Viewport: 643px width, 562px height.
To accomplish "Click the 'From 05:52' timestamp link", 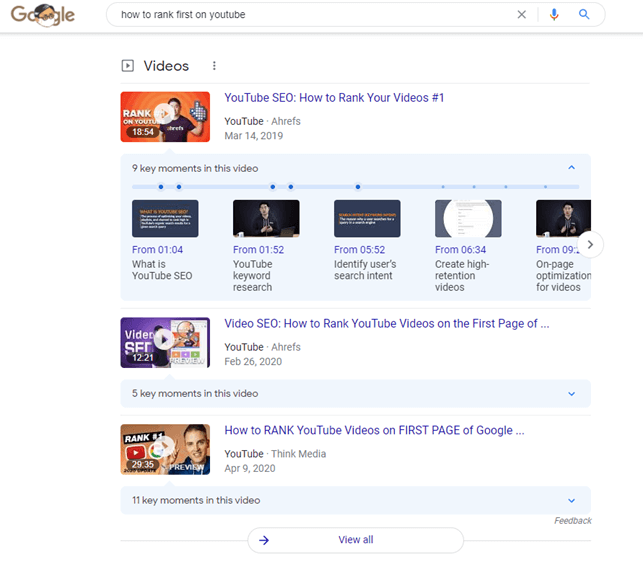I will [360, 249].
